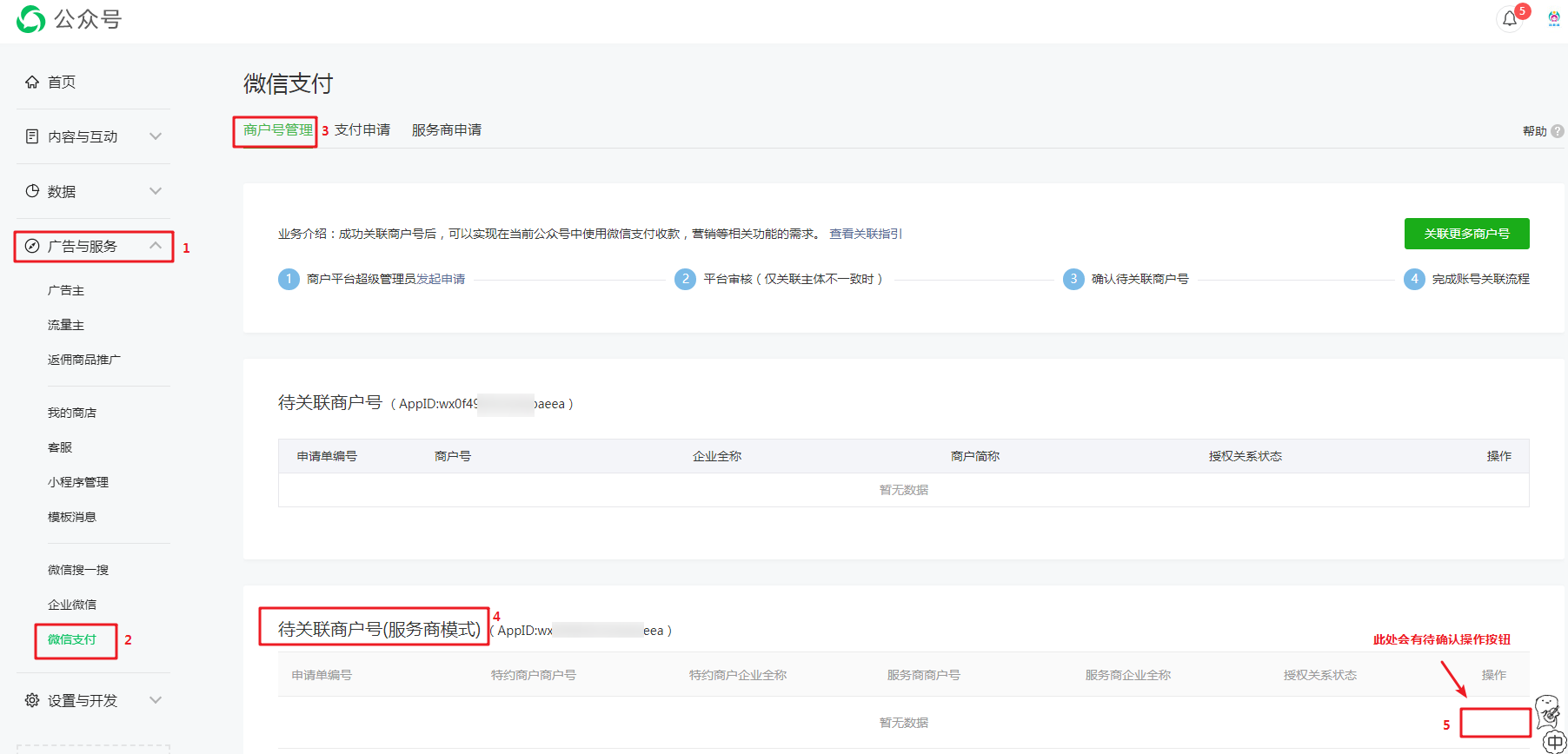Screen dimensions: 1568x754
Task: Open 首页 in the sidebar
Action: pos(62,82)
